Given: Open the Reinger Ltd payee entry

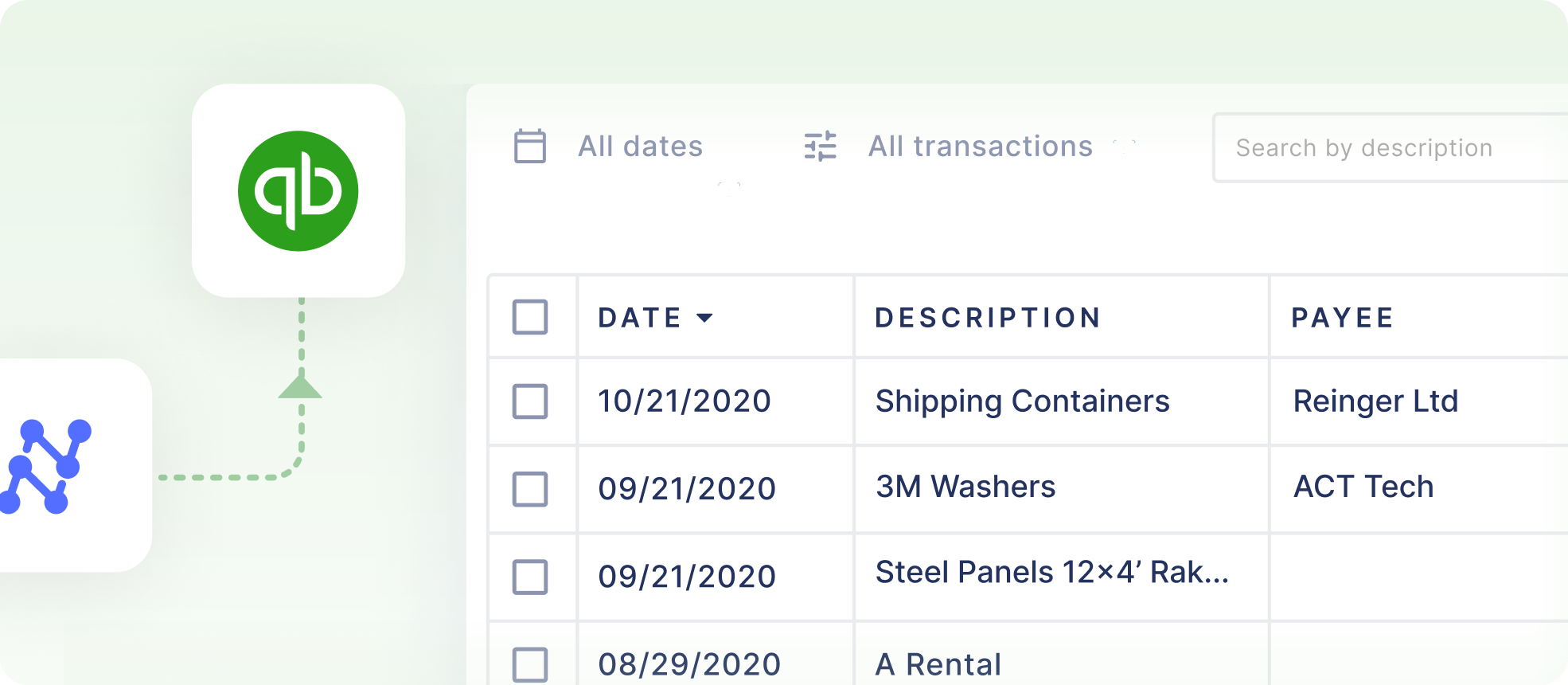Looking at the screenshot, I should tap(1375, 401).
